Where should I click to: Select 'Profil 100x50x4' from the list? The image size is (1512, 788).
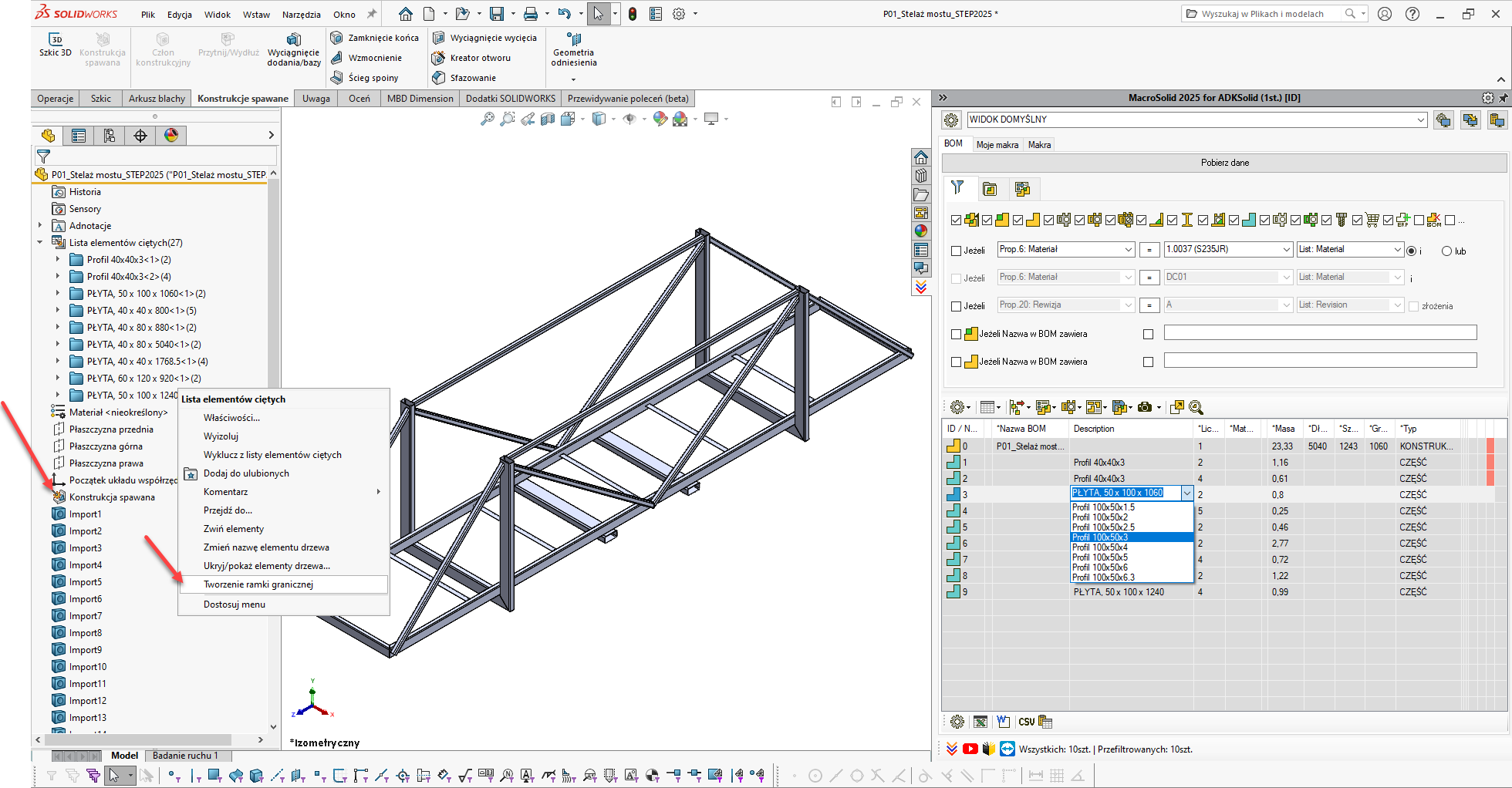(1099, 547)
